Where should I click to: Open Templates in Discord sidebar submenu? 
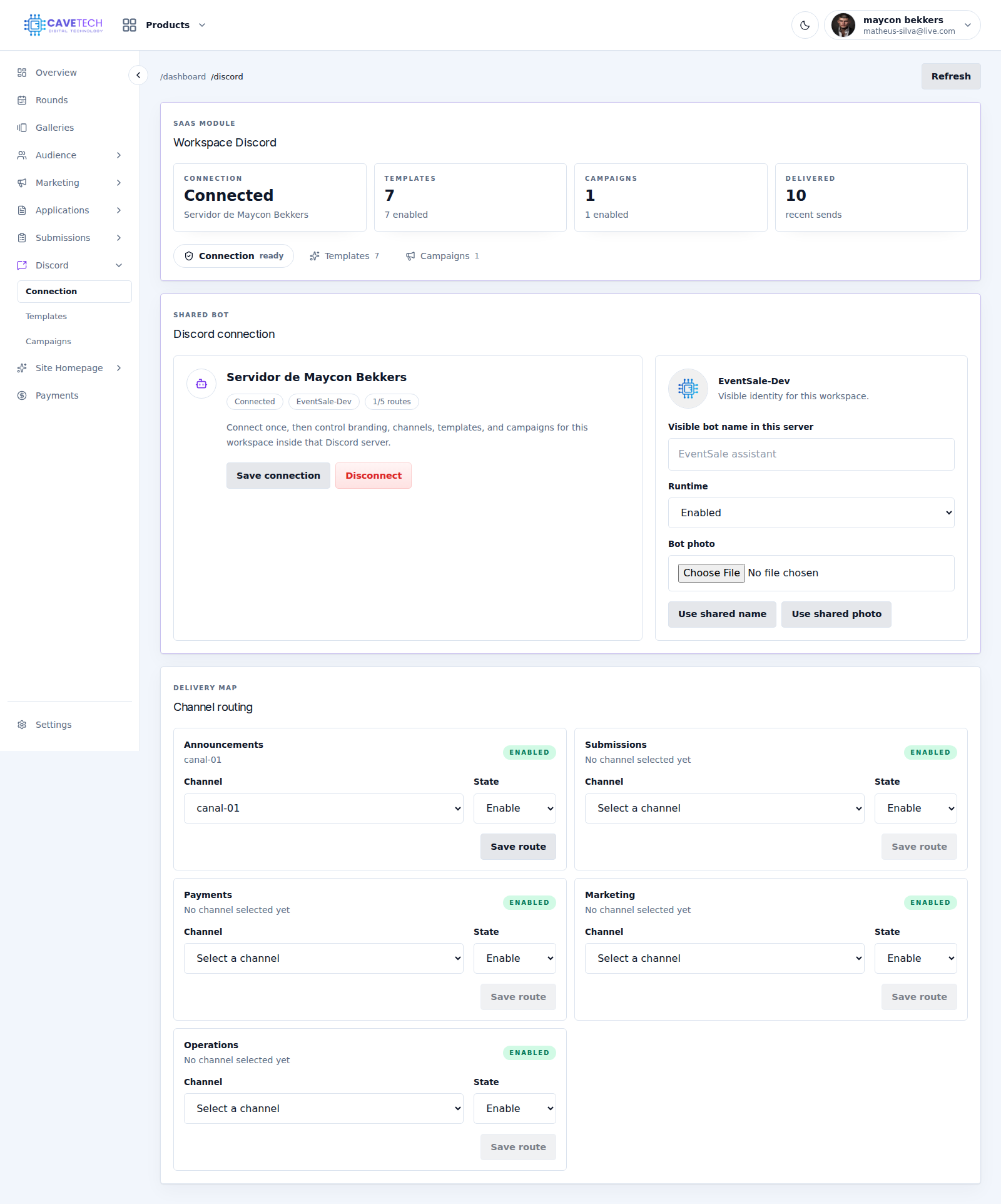(74, 317)
